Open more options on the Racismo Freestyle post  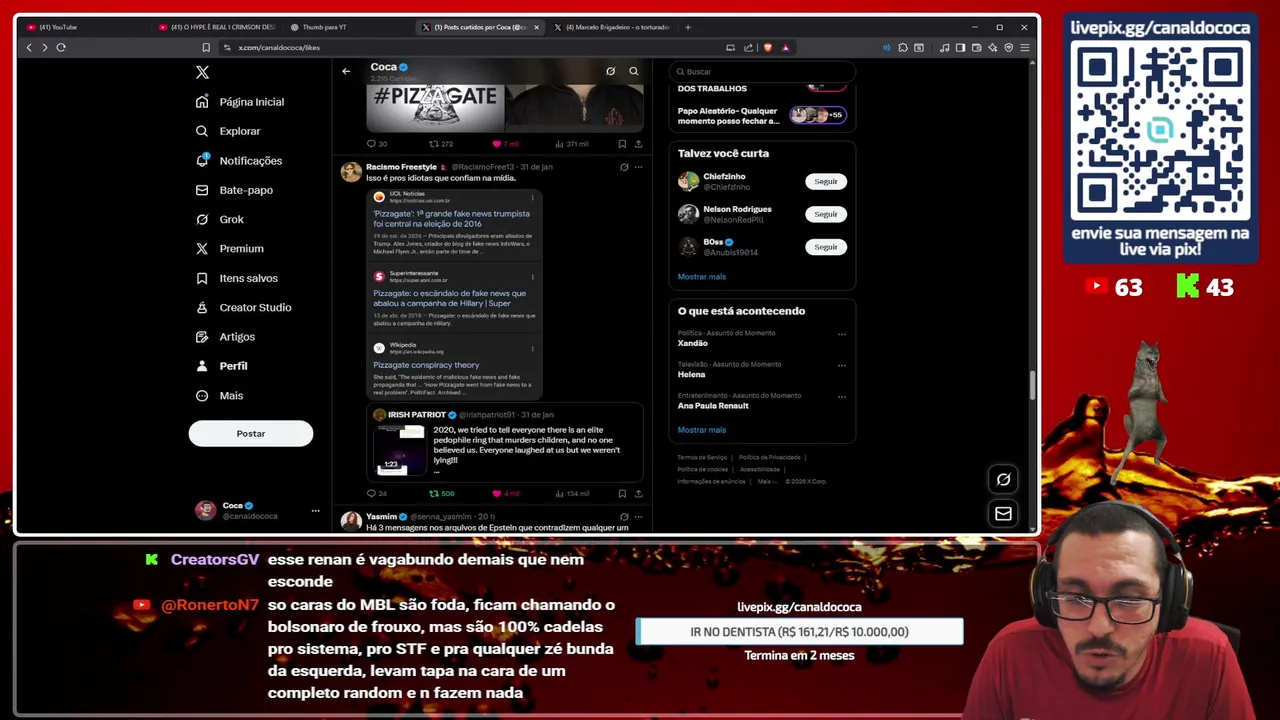pyautogui.click(x=638, y=167)
